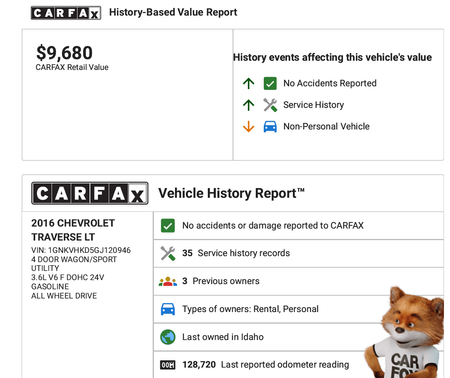The width and height of the screenshot is (450, 378).
Task: Click blue car icon next to Non-Personal Vehicle
Action: pyautogui.click(x=270, y=127)
